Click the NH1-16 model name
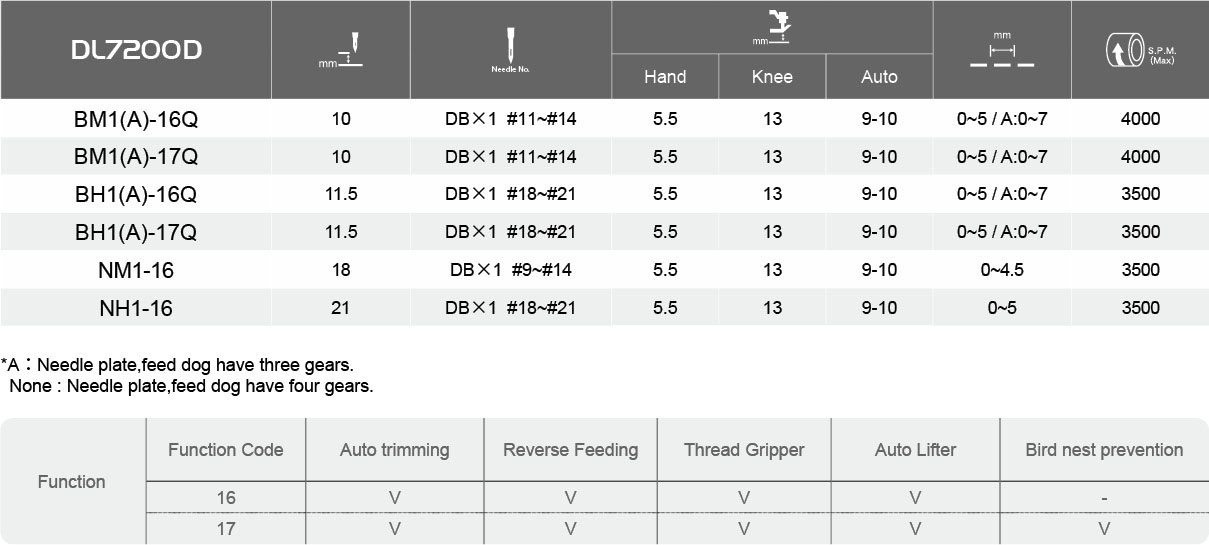This screenshot has width=1209, height=545. (136, 309)
